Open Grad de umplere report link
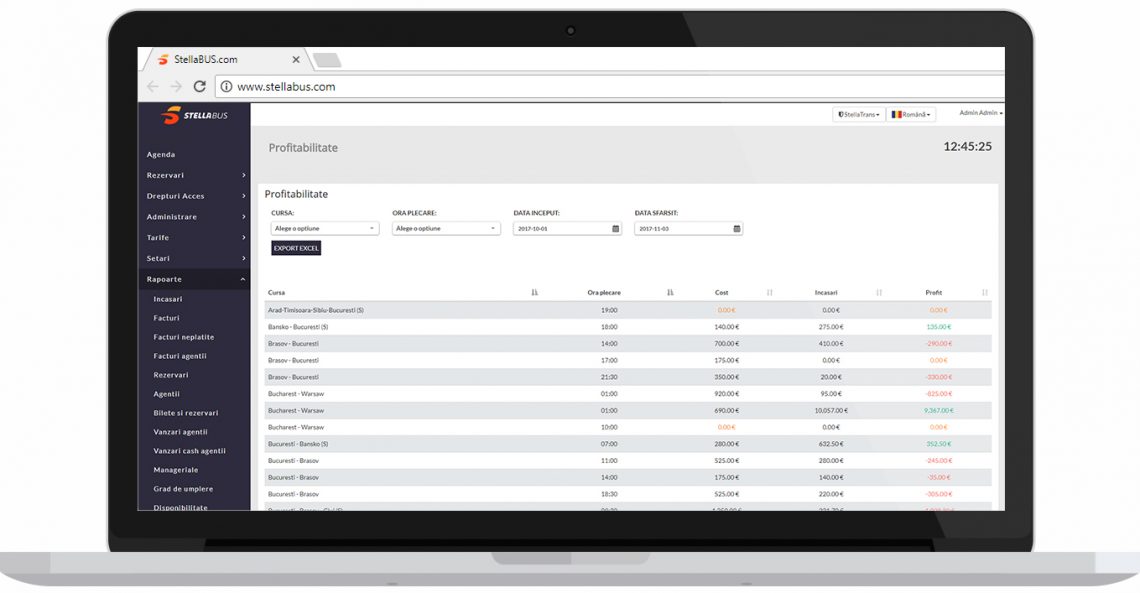Viewport: 1140px width, 593px height. [x=183, y=489]
